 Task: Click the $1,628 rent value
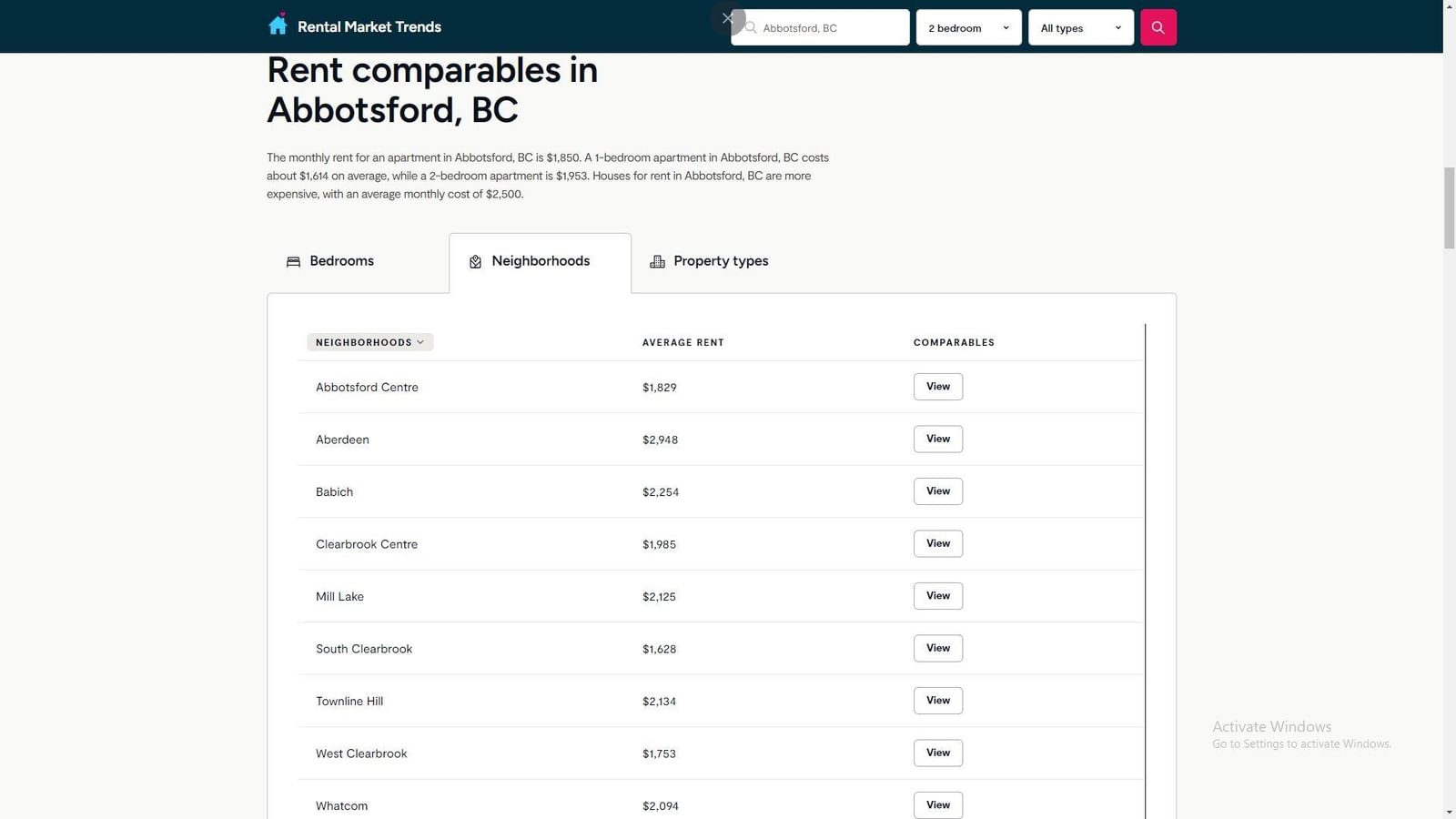pyautogui.click(x=659, y=649)
